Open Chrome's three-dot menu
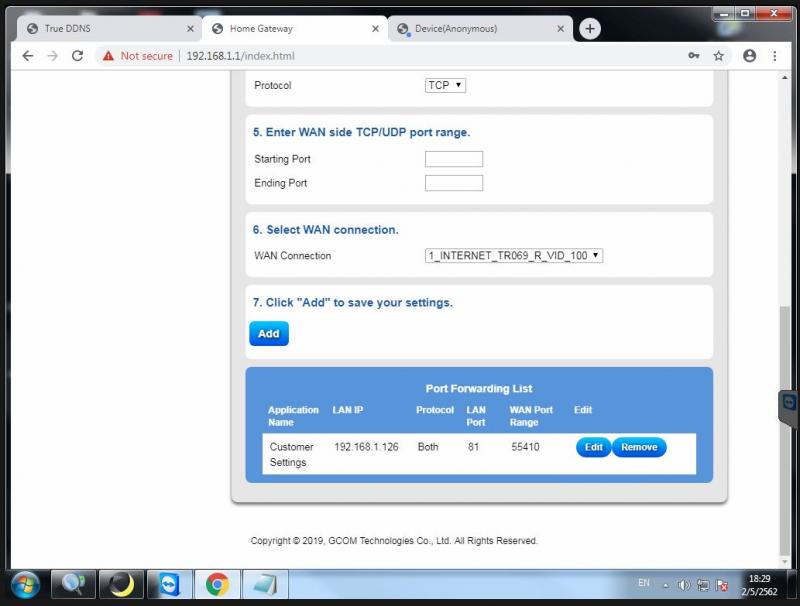Screen dimensions: 800x606 (774, 56)
